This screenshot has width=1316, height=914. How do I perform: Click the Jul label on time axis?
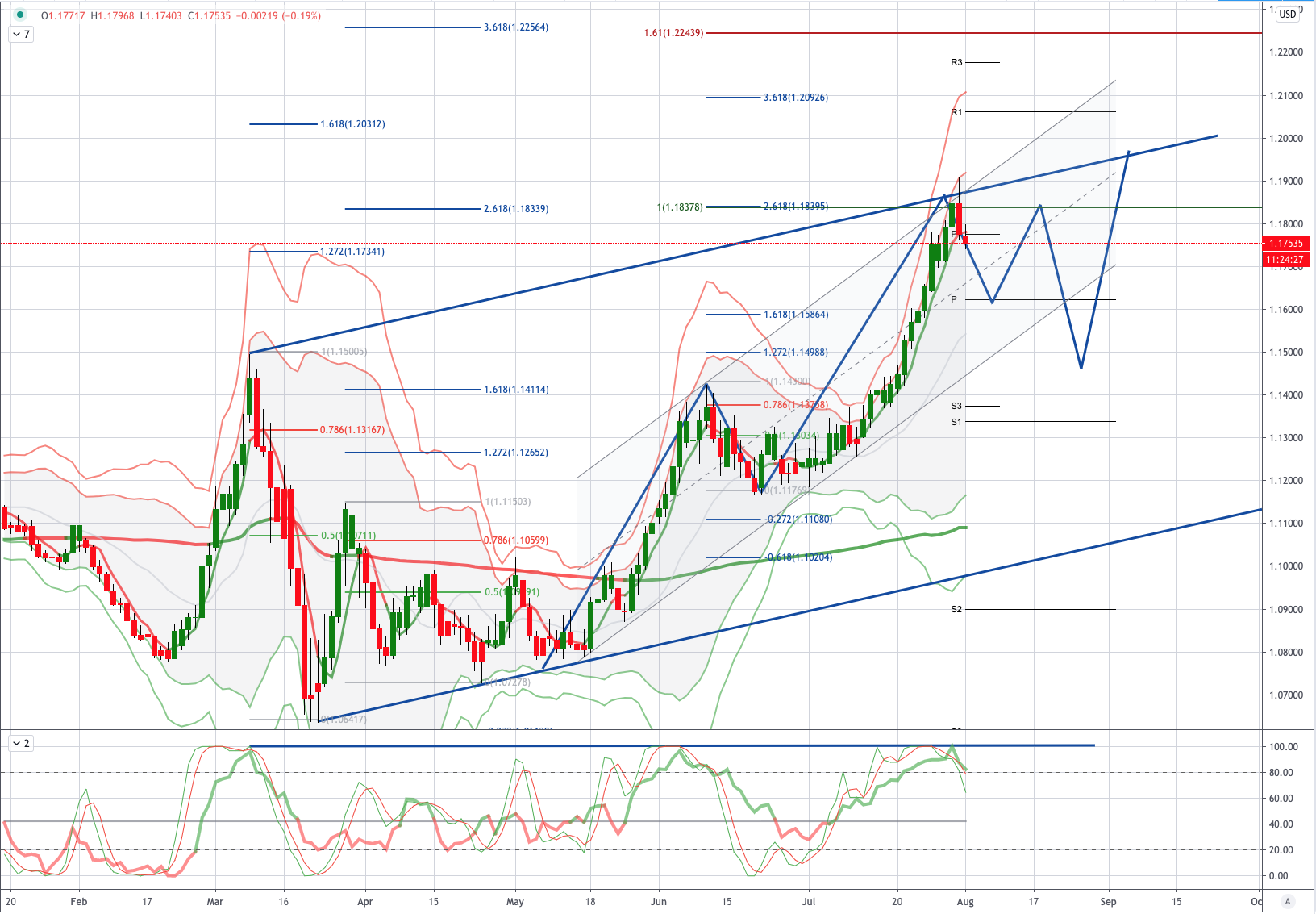(x=809, y=902)
